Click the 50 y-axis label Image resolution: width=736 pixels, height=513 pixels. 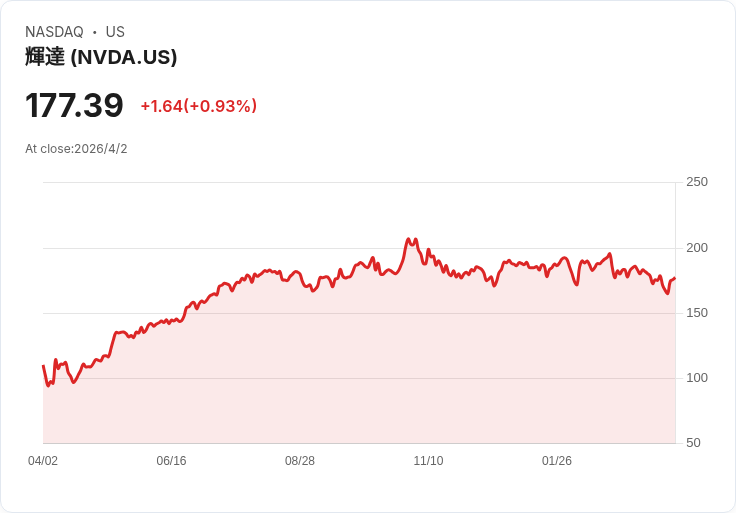[x=692, y=443]
